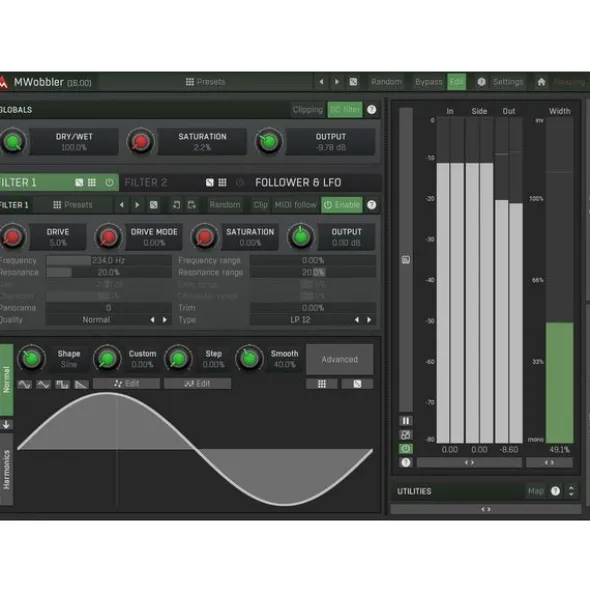The width and height of the screenshot is (590, 591).
Task: Toggle DC filter in Globals
Action: pos(345,110)
